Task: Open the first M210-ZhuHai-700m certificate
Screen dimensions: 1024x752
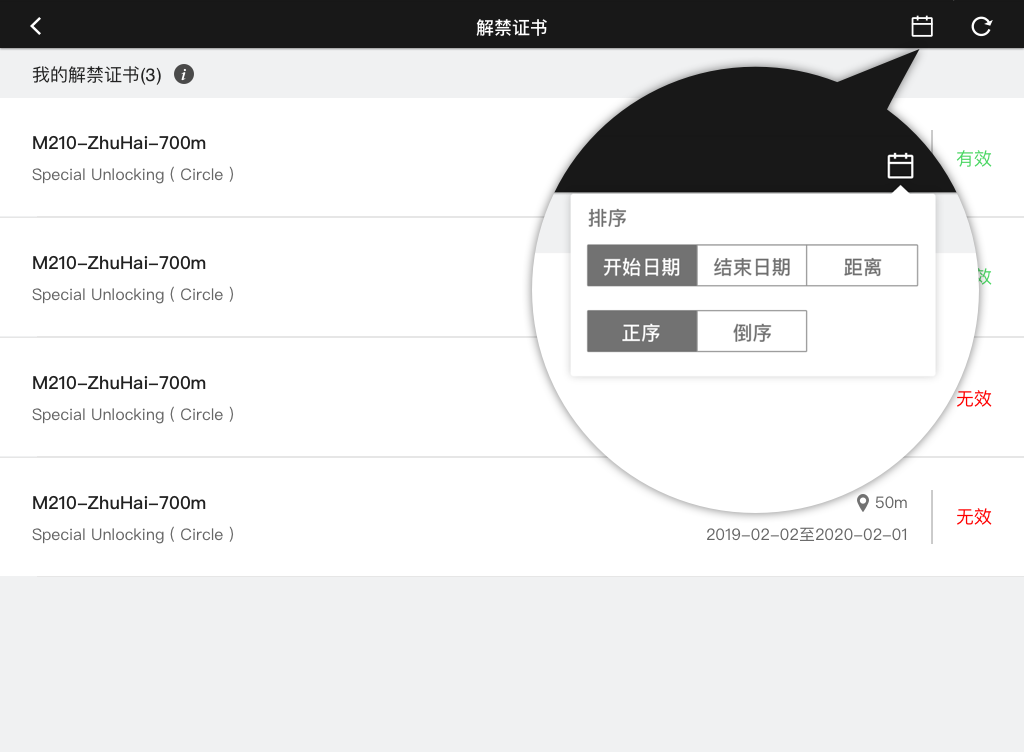Action: 119,143
